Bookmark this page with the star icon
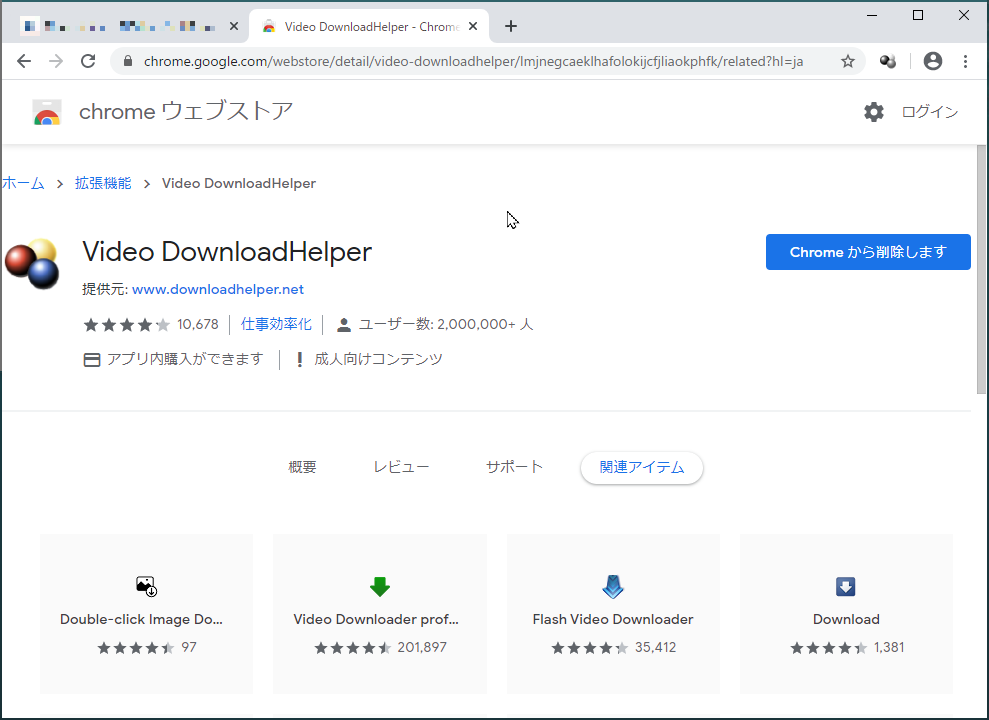 [848, 61]
